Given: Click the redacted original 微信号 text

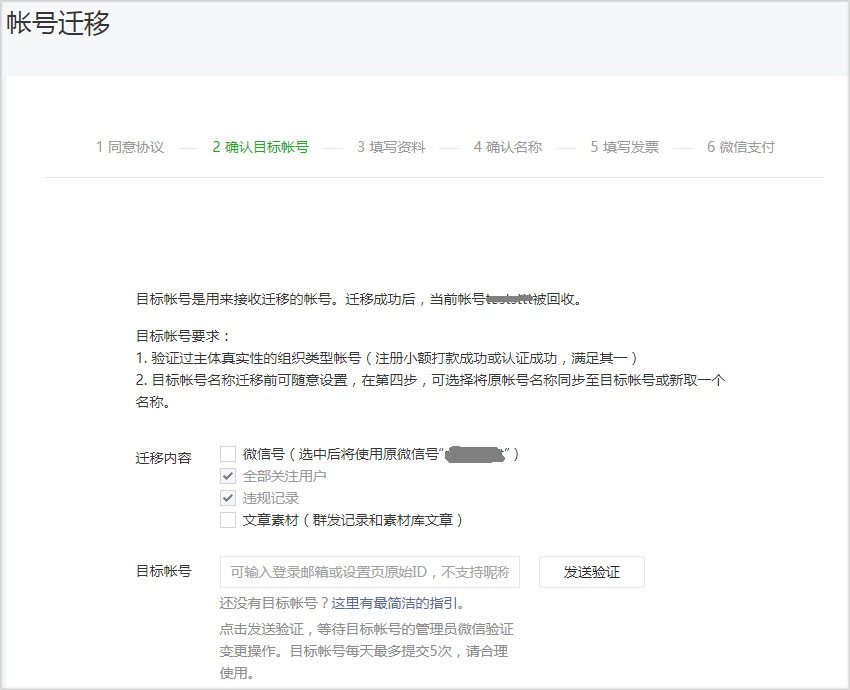Looking at the screenshot, I should pyautogui.click(x=475, y=454).
